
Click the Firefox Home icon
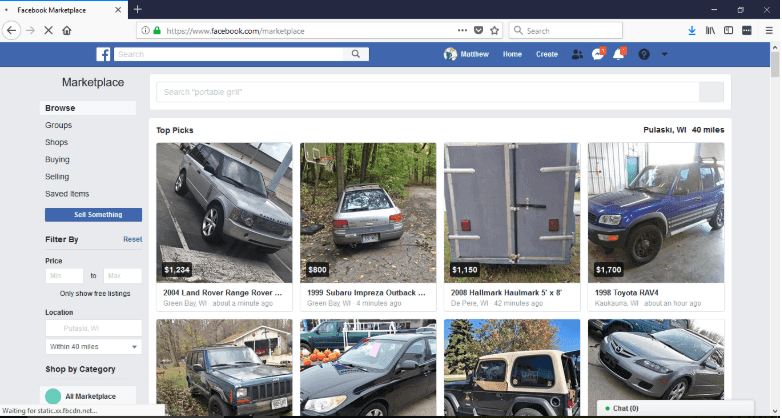pyautogui.click(x=66, y=30)
